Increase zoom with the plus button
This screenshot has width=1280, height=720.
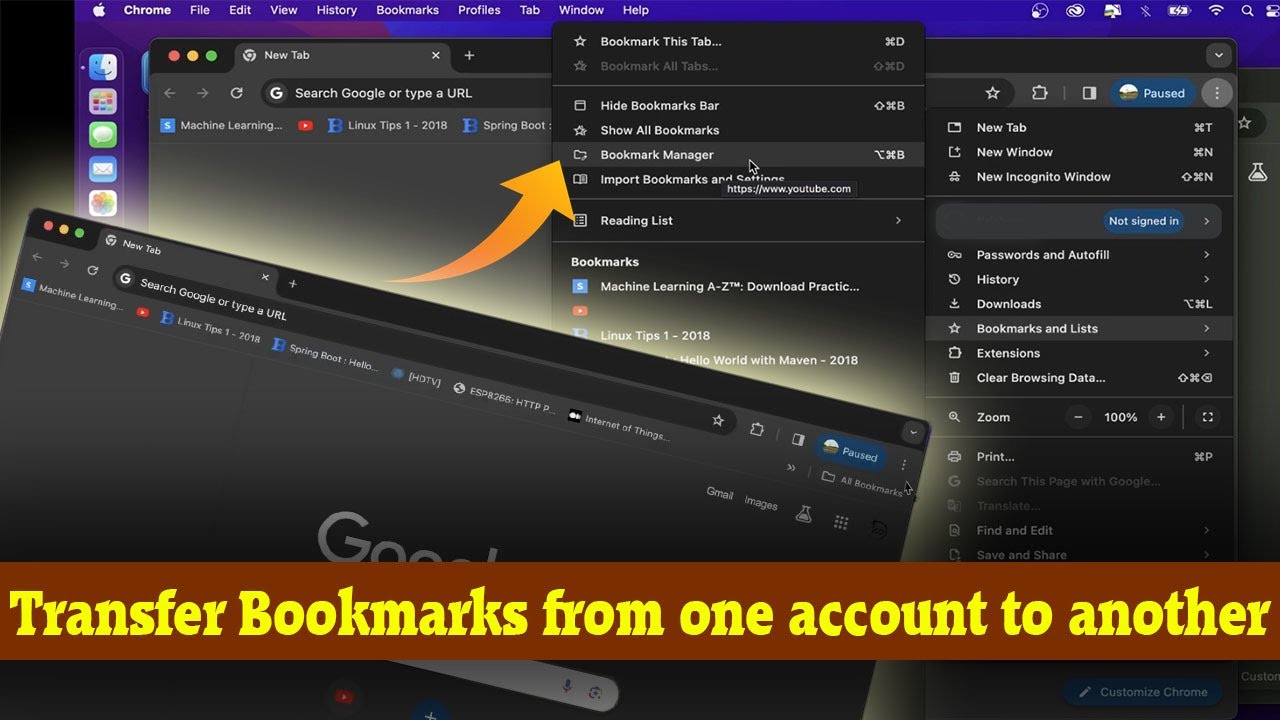coord(1161,417)
